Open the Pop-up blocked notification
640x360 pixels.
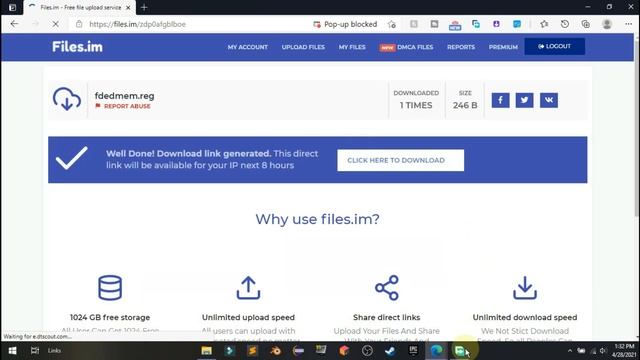(345, 24)
